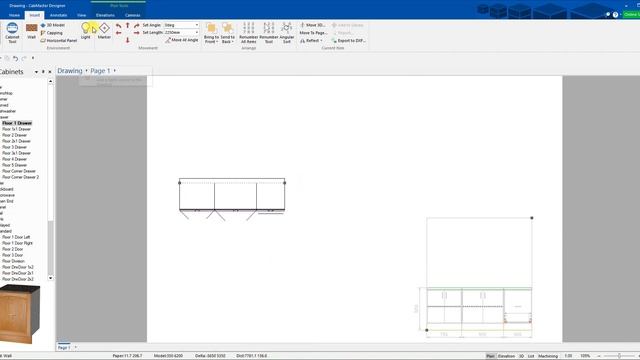Viewport: 640px width, 360px height.
Task: Activate the Renumber Tool
Action: 269,33
